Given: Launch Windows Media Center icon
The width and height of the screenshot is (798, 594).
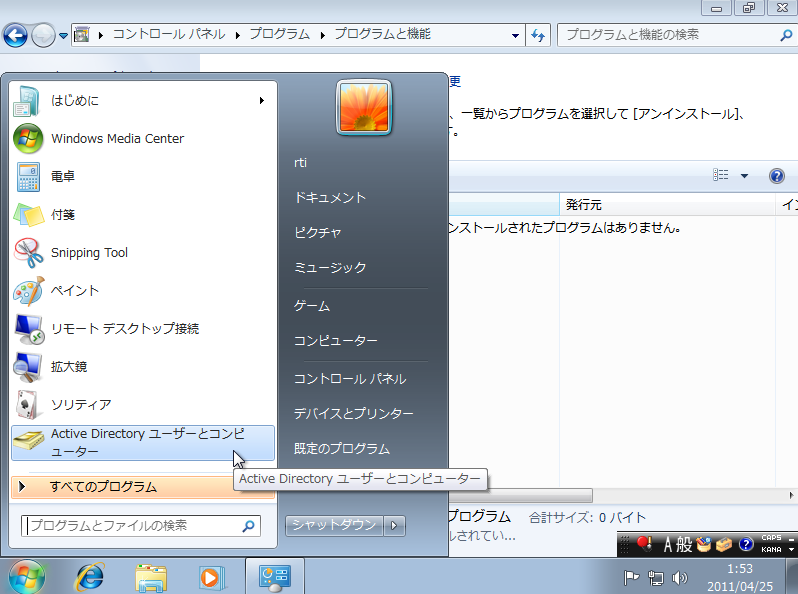Looking at the screenshot, I should coord(28,138).
